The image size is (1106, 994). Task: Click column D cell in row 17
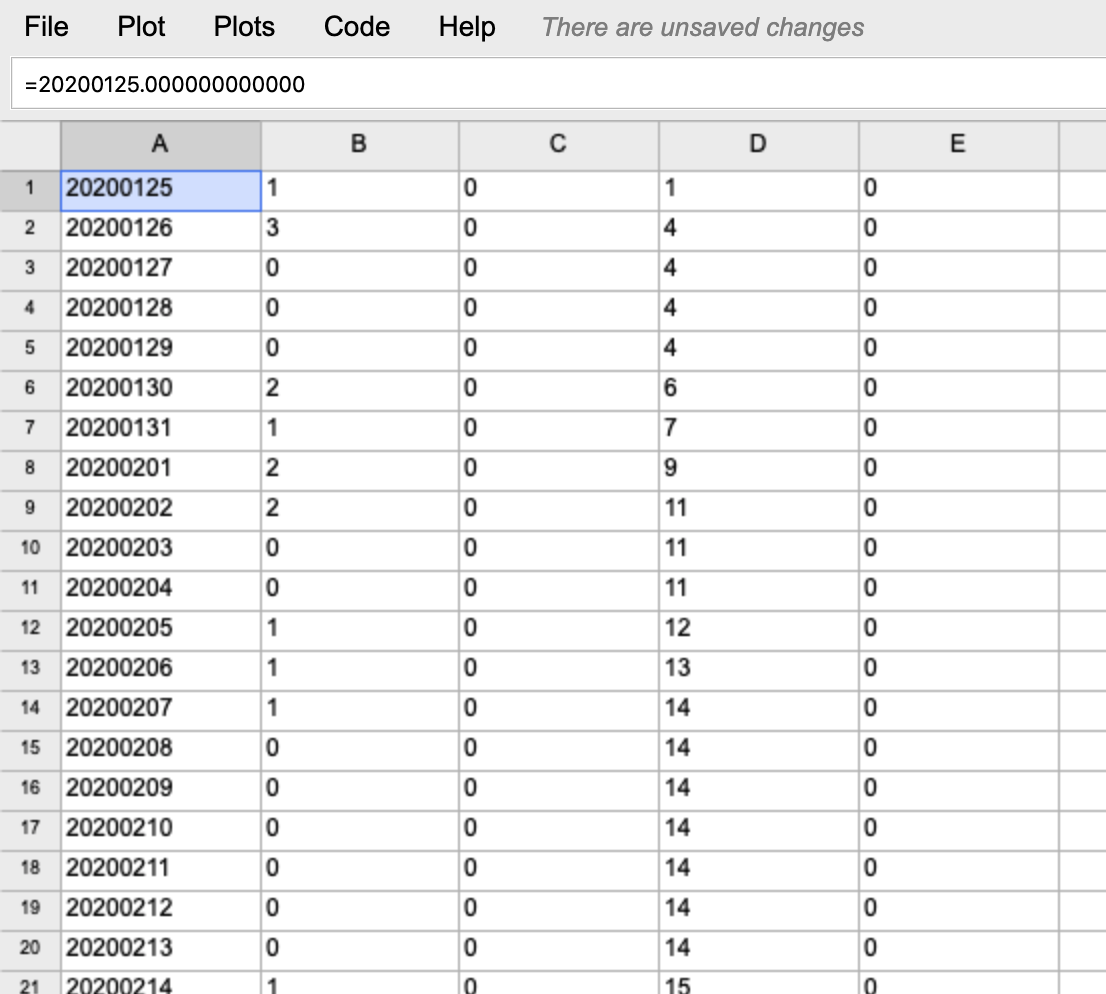tap(758, 830)
